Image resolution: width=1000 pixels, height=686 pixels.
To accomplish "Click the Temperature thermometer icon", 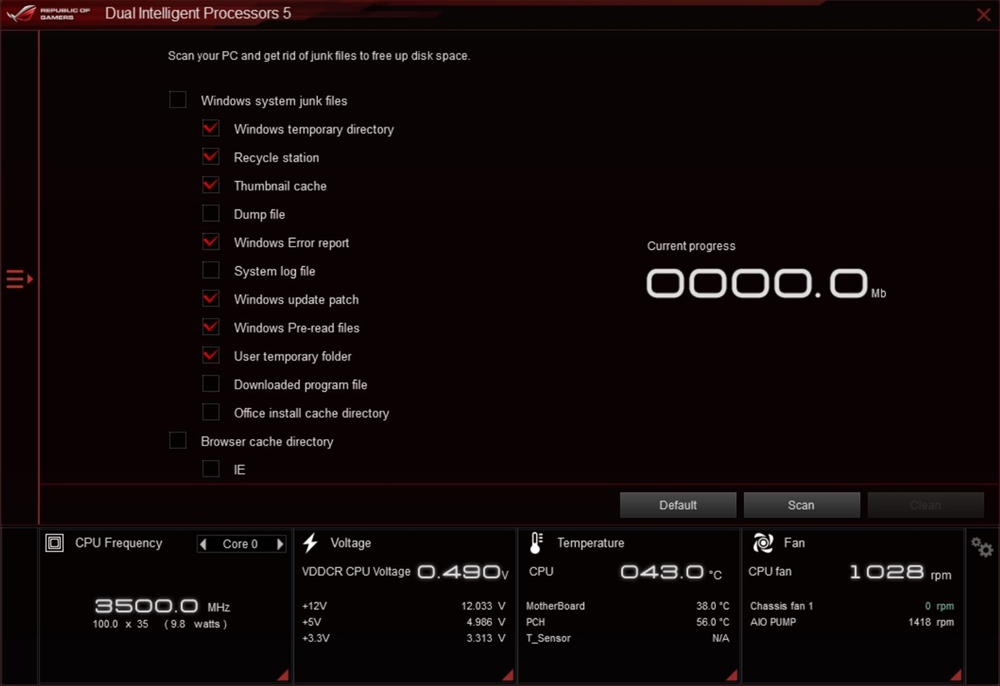I will [x=536, y=543].
